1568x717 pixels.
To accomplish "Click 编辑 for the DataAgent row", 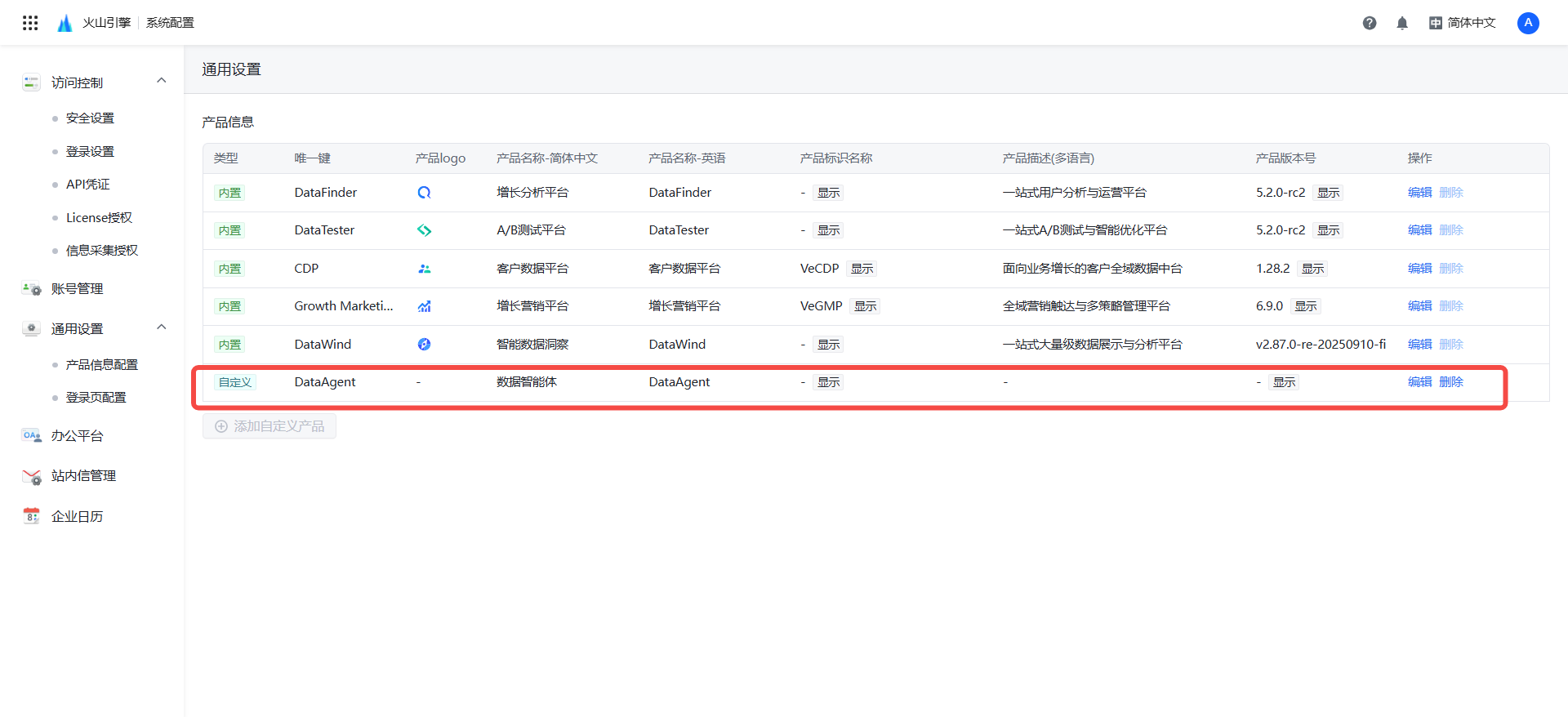I will tap(1419, 382).
